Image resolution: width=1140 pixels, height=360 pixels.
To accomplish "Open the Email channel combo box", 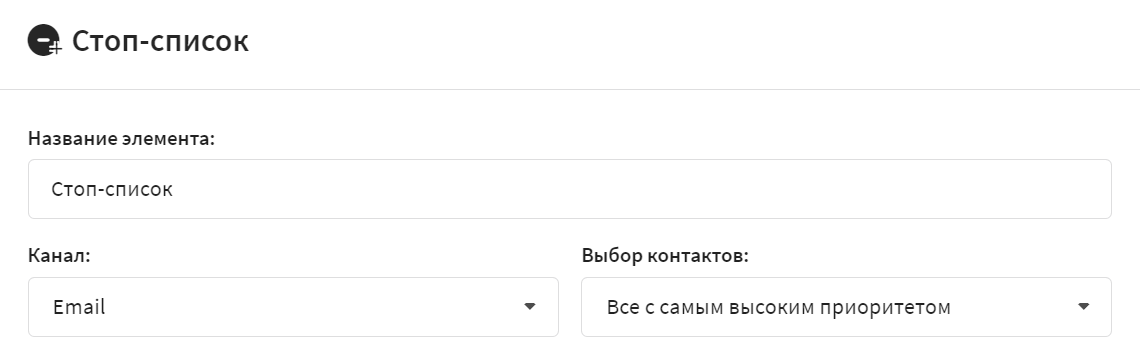I will (293, 307).
